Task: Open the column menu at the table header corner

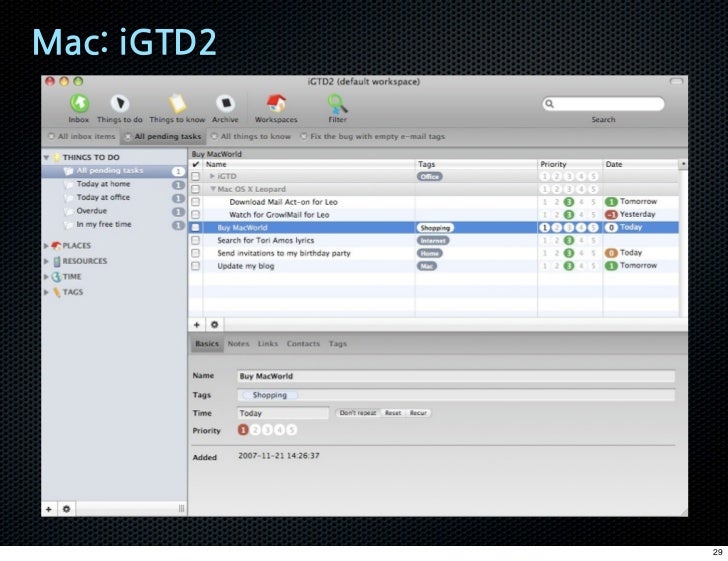Action: point(683,164)
